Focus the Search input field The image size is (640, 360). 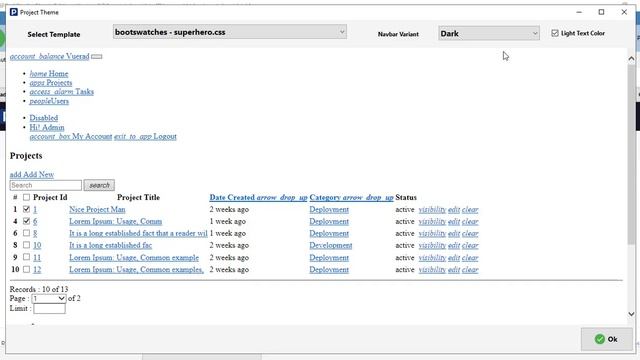coord(46,185)
